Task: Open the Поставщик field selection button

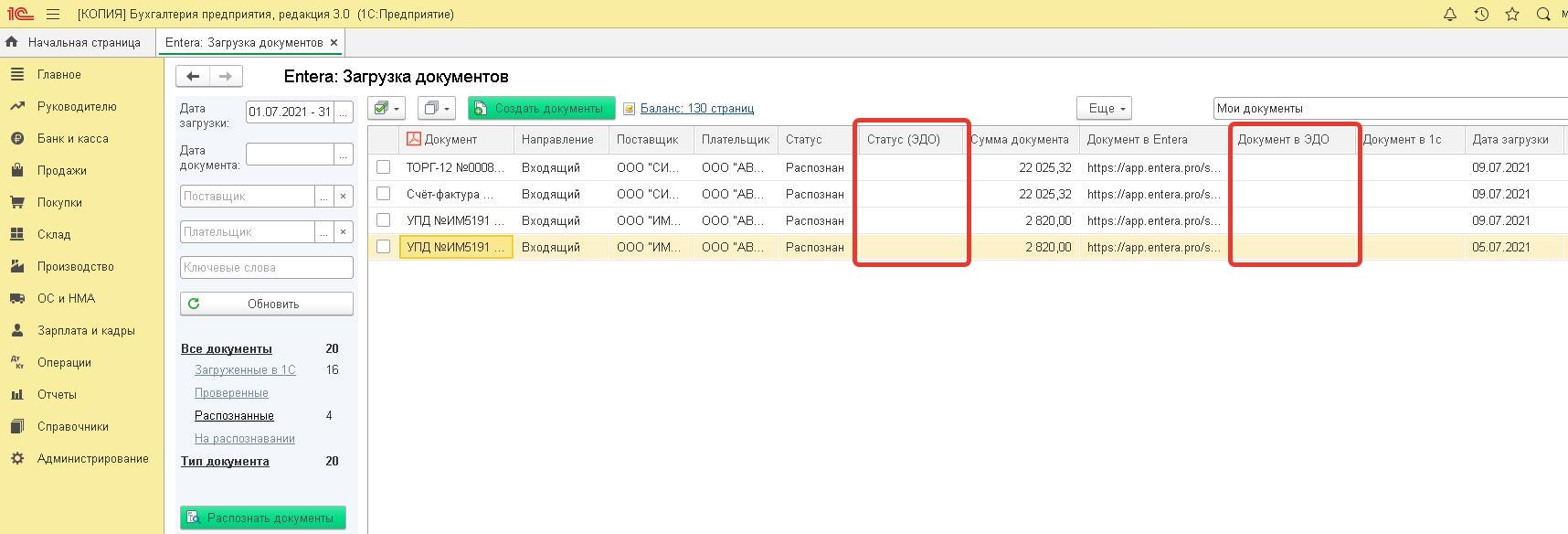Action: coord(323,196)
